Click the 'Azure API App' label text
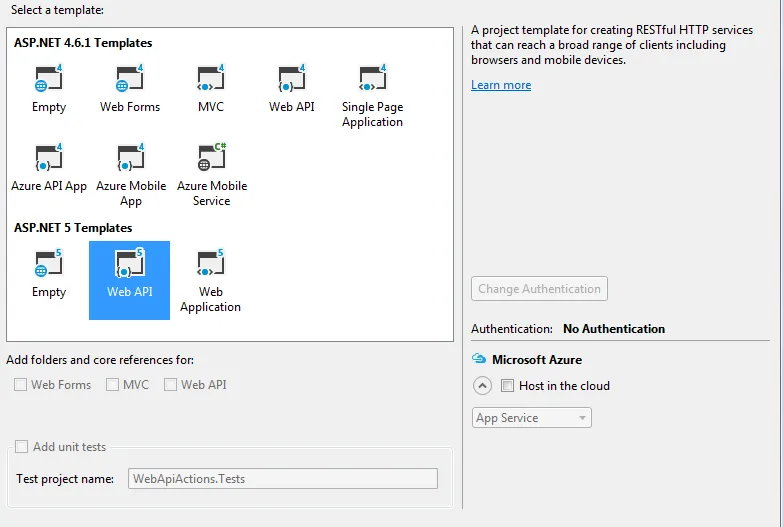The height and width of the screenshot is (527, 783). [49, 186]
